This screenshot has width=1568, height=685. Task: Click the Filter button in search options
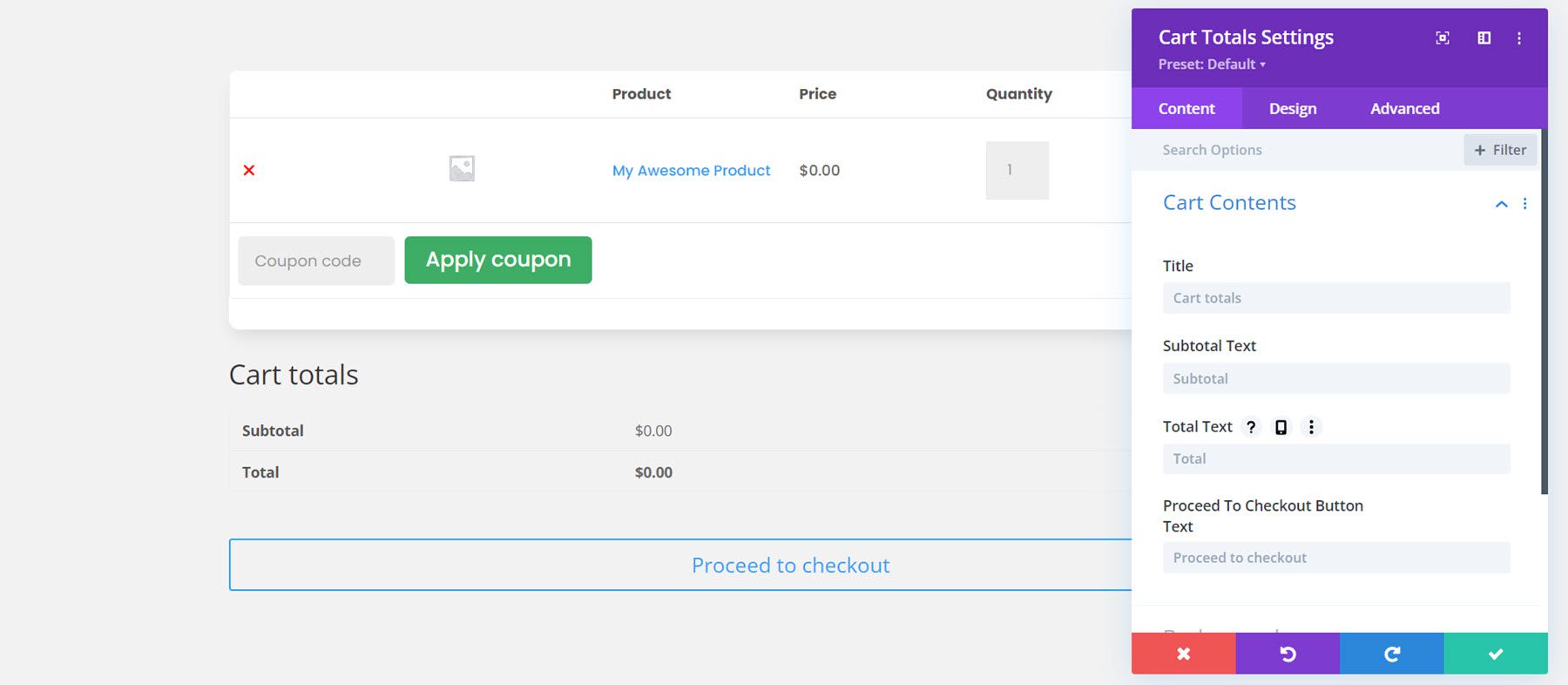coord(1500,150)
